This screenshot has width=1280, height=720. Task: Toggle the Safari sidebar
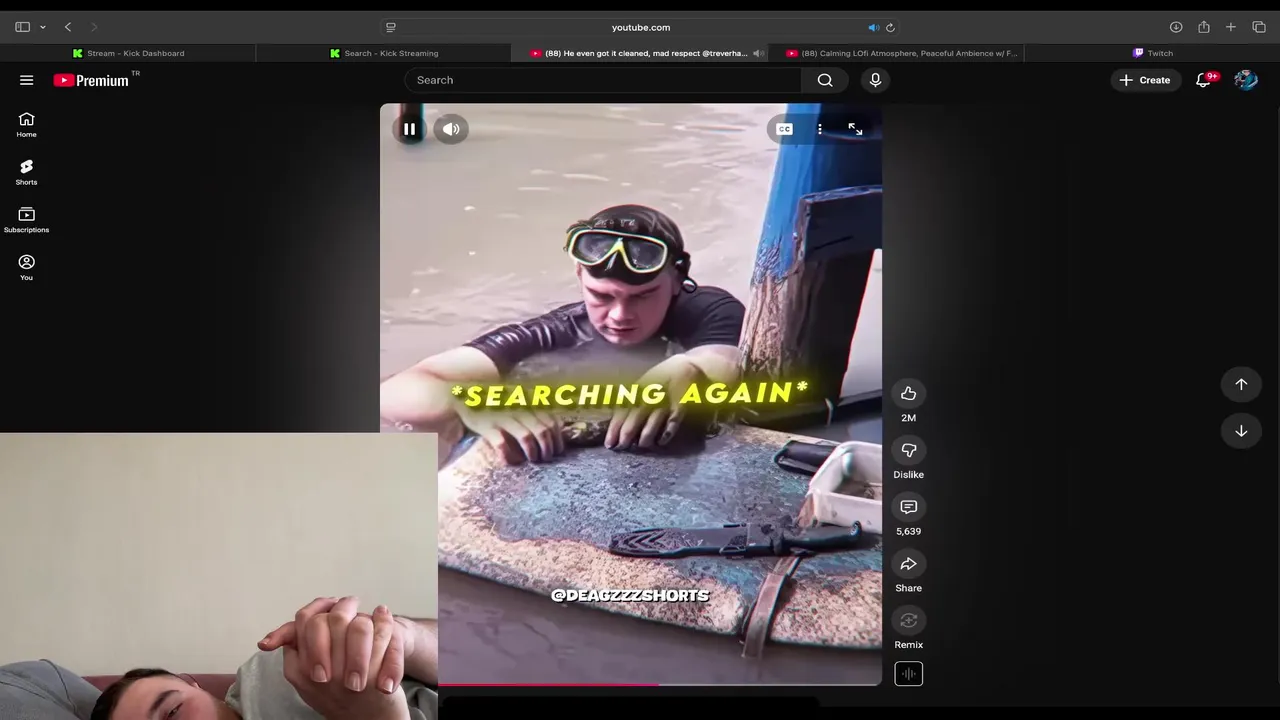tap(22, 27)
